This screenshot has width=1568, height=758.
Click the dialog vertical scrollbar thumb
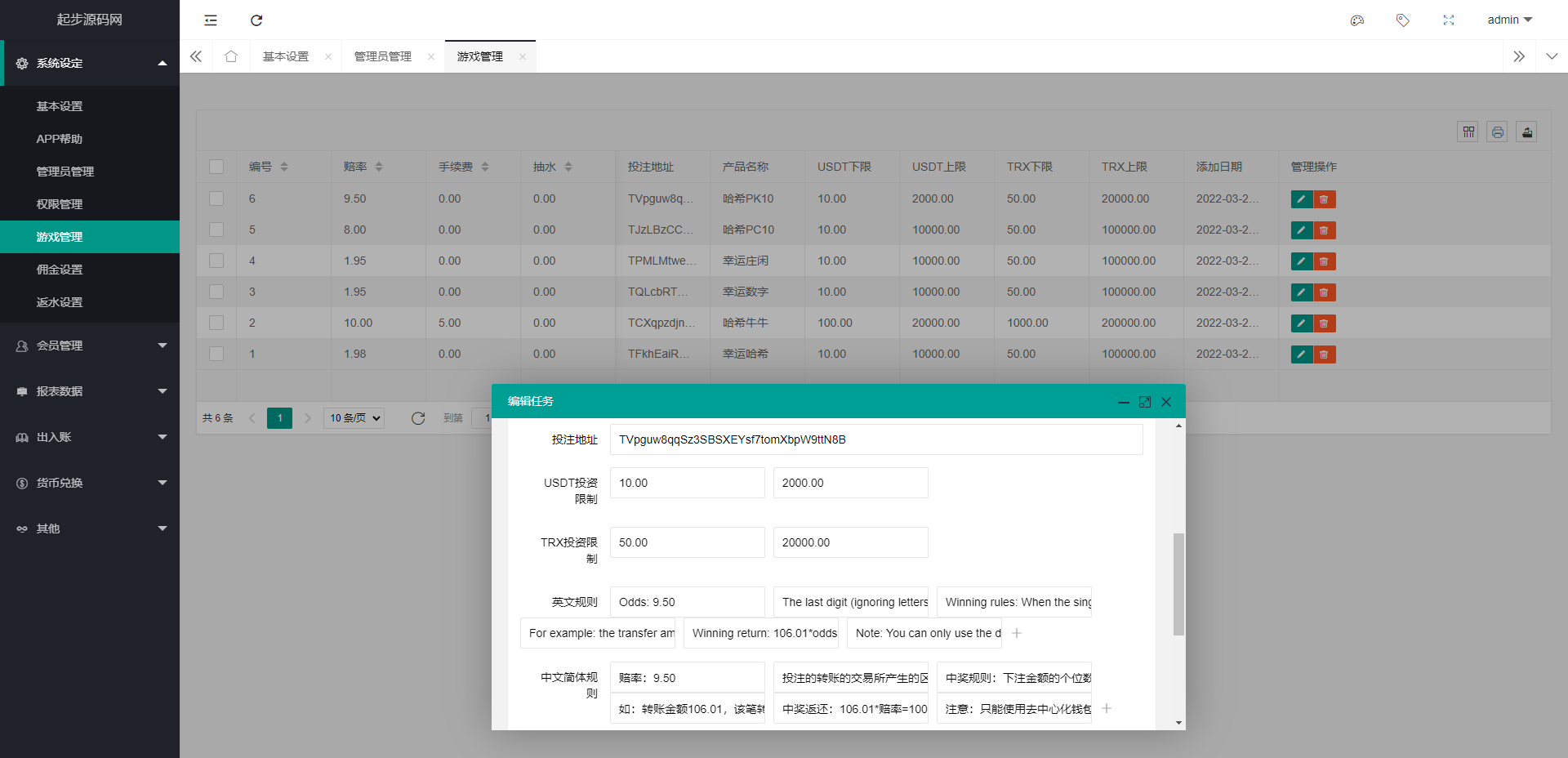(x=1178, y=583)
